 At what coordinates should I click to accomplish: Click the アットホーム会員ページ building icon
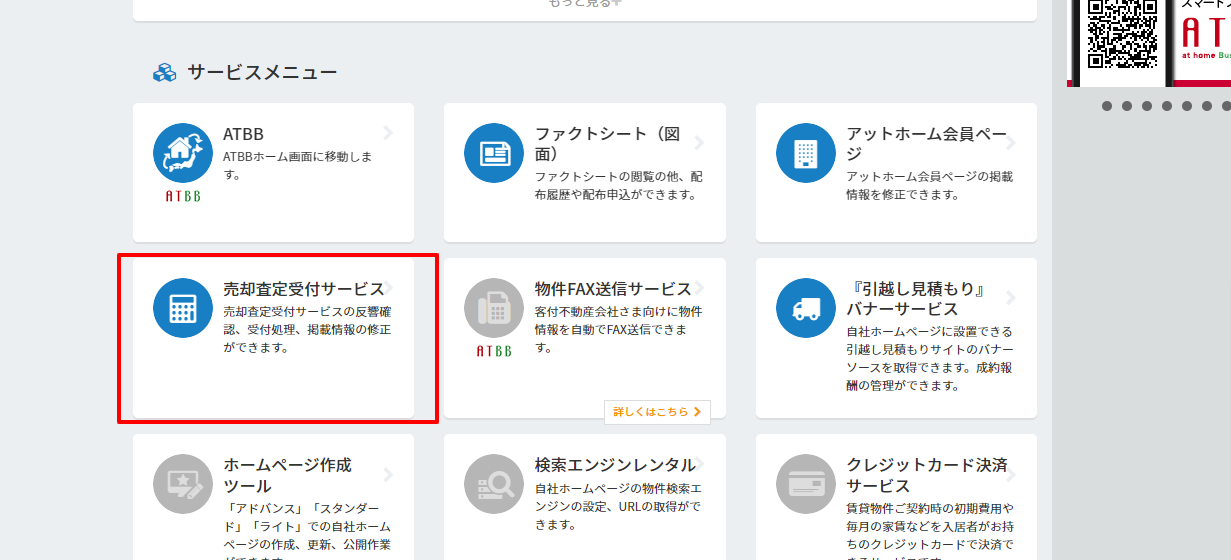(x=806, y=153)
